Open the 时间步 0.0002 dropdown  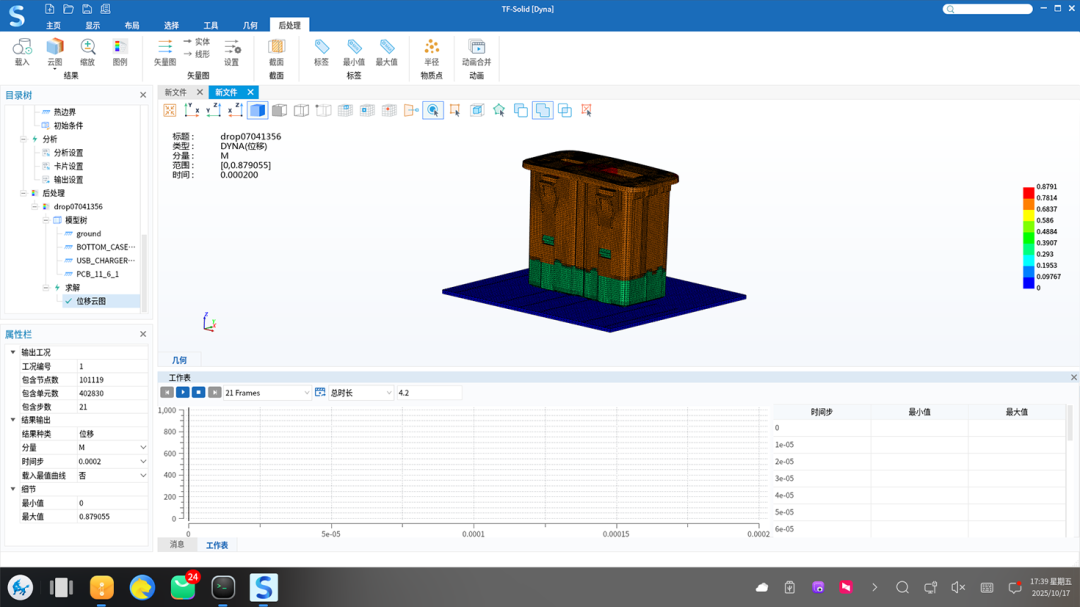[143, 462]
